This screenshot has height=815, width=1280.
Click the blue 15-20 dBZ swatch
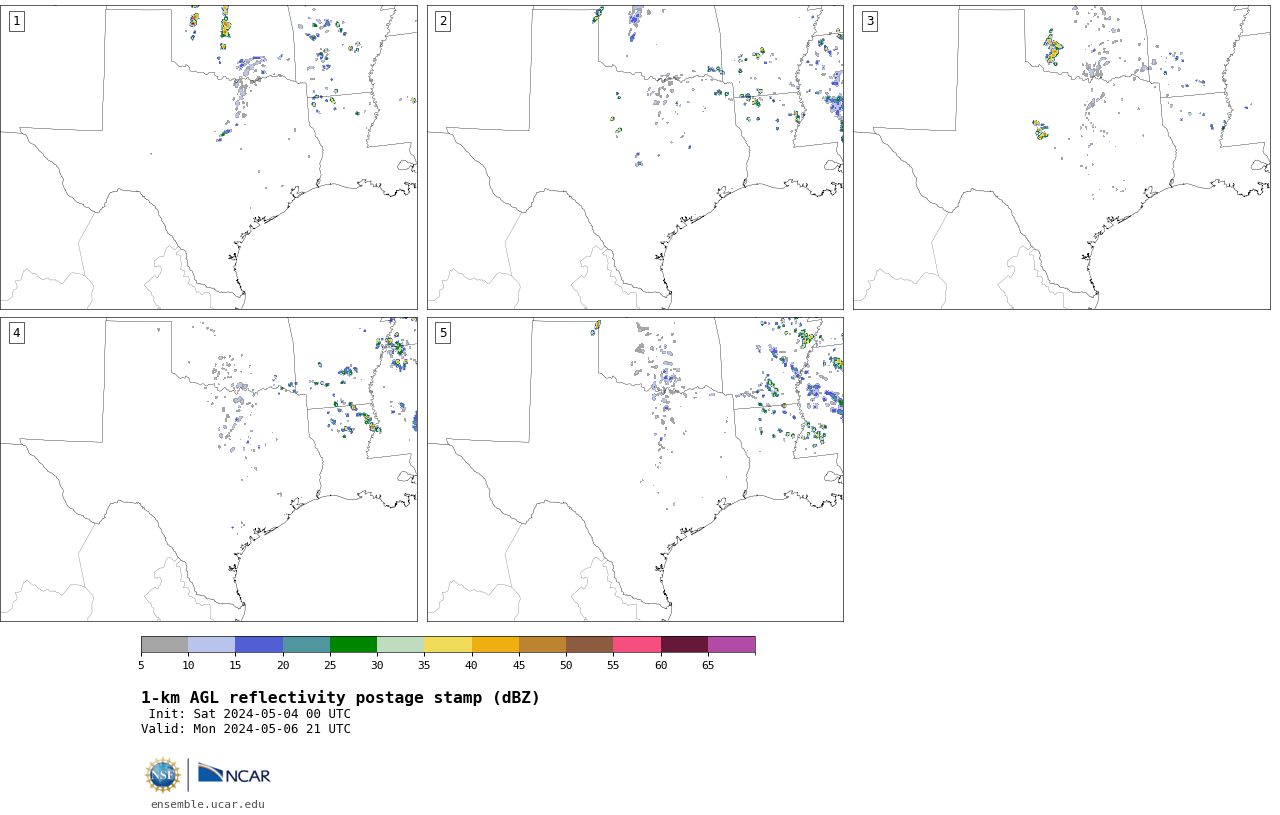click(259, 645)
